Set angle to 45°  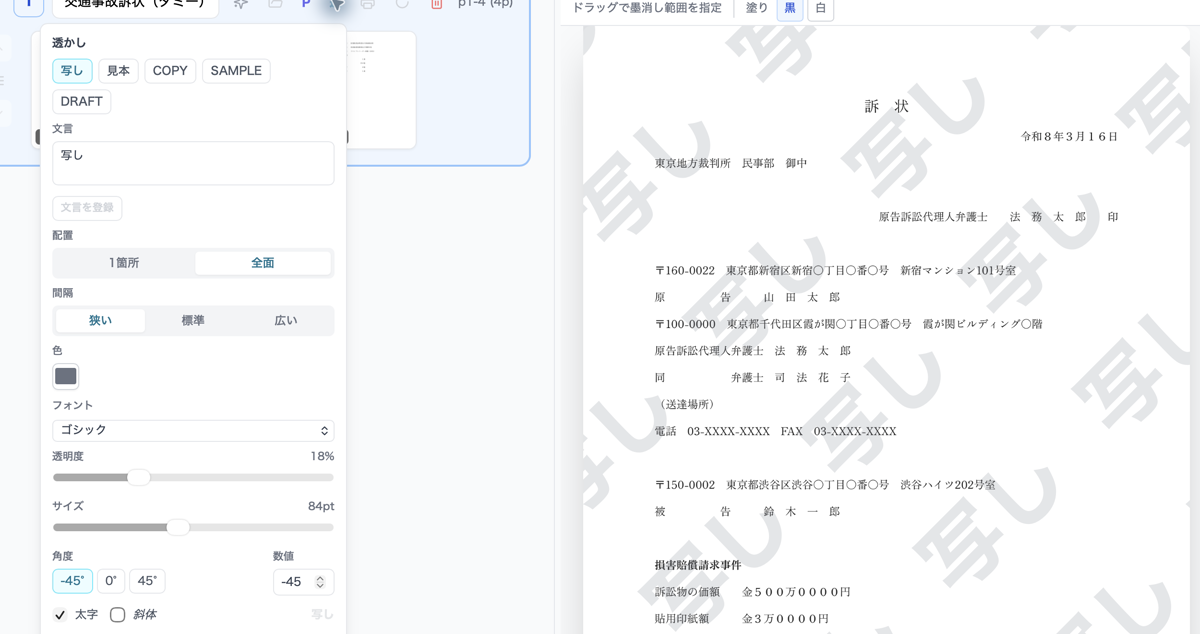(147, 581)
